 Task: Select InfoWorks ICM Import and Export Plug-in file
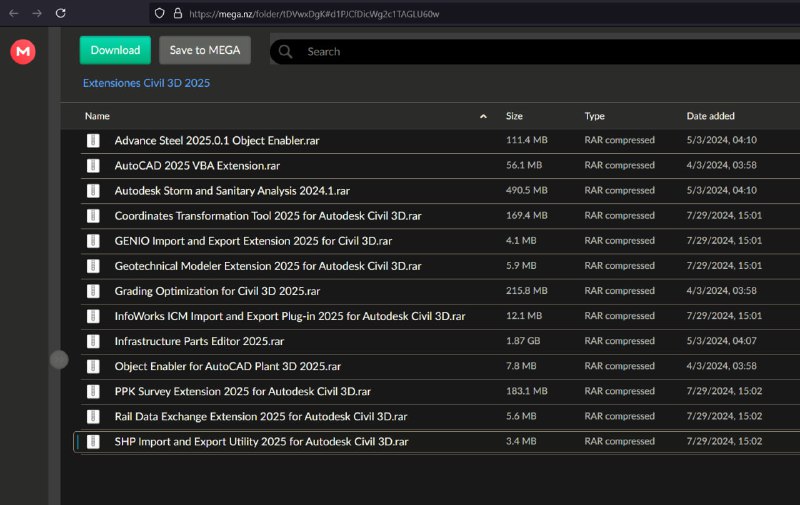click(x=290, y=316)
